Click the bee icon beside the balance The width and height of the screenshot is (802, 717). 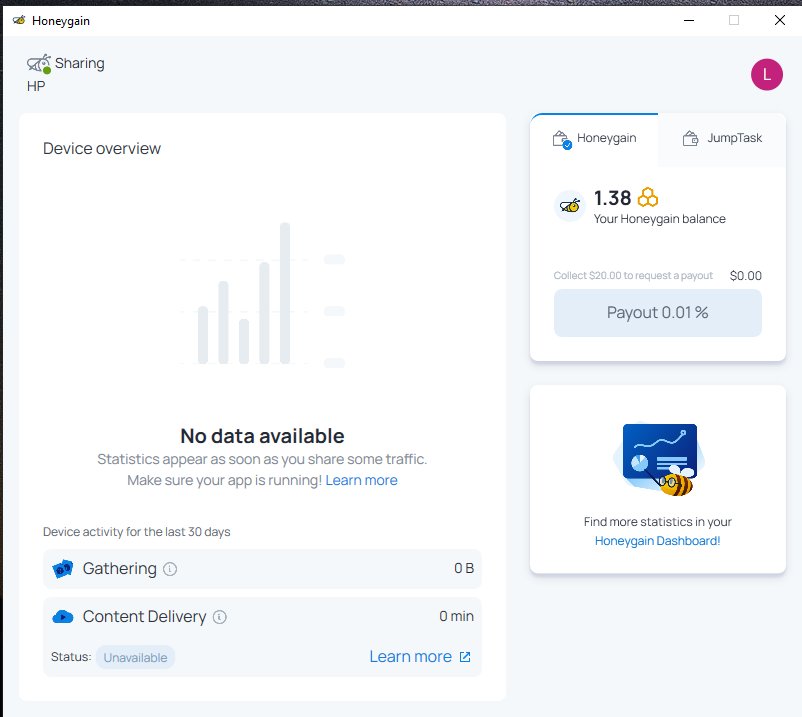pyautogui.click(x=570, y=206)
